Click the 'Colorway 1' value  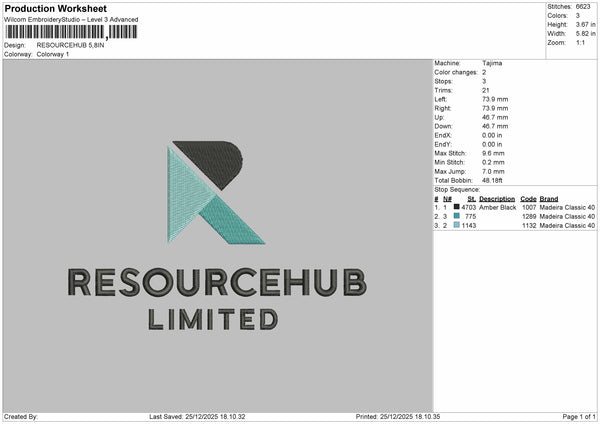(x=53, y=54)
